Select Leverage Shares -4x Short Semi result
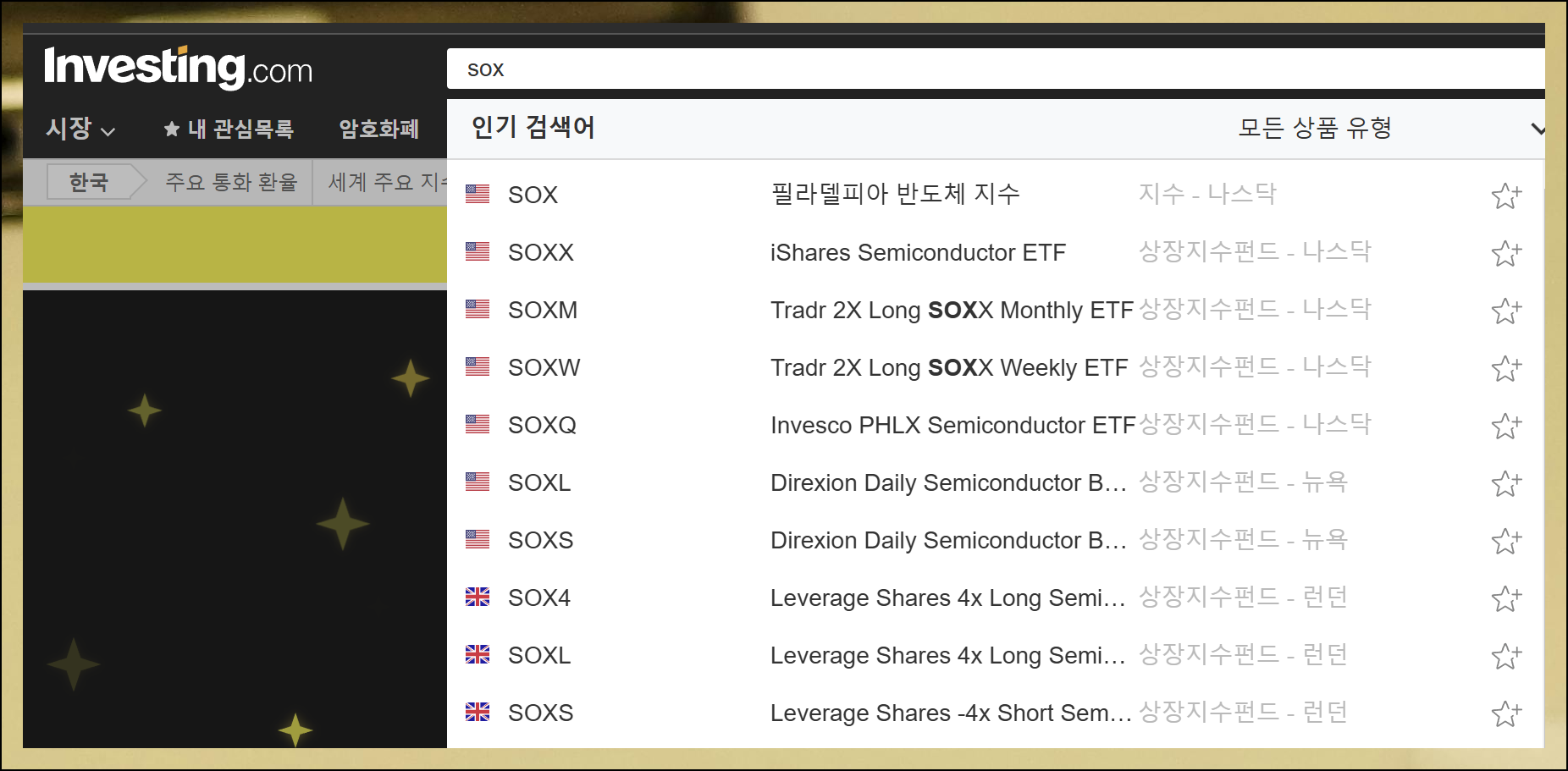The height and width of the screenshot is (771, 1568). click(951, 713)
